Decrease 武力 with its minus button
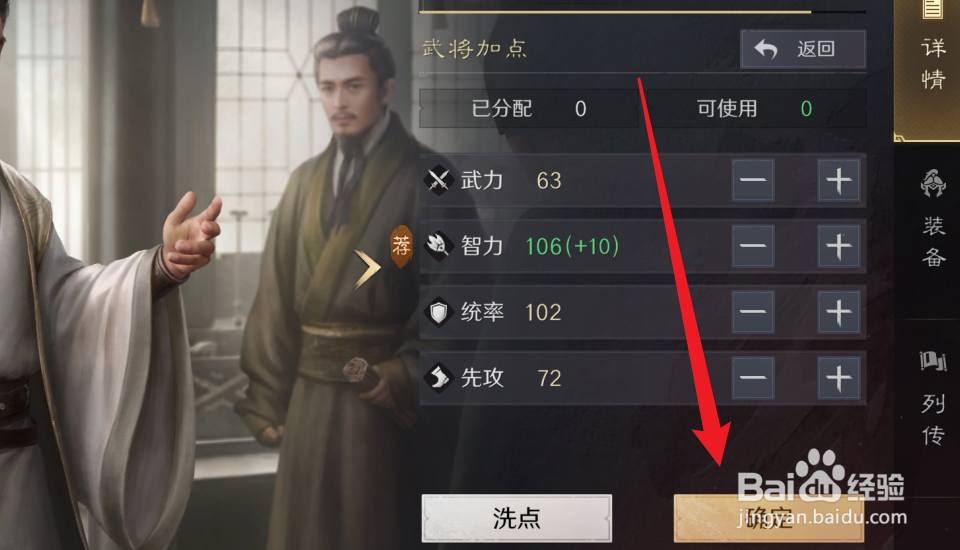The image size is (960, 550). [753, 181]
